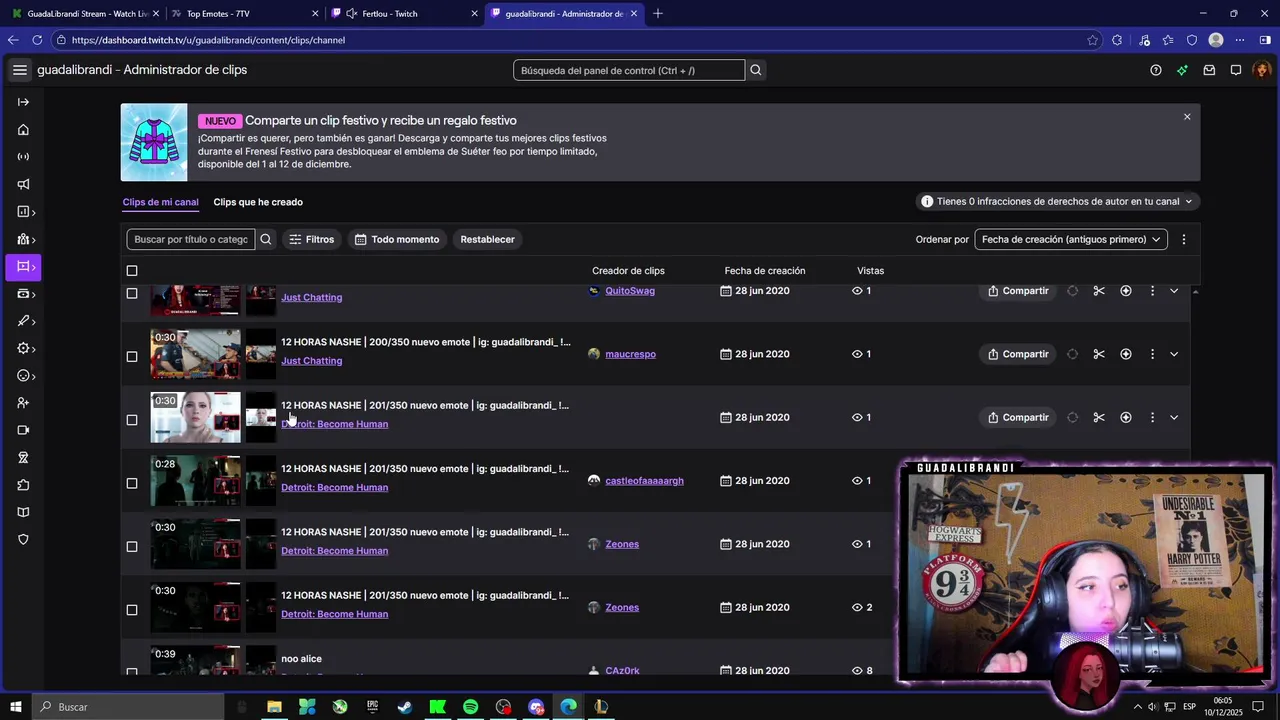Click the circled-star icon on maucrespo's clip

1126,354
